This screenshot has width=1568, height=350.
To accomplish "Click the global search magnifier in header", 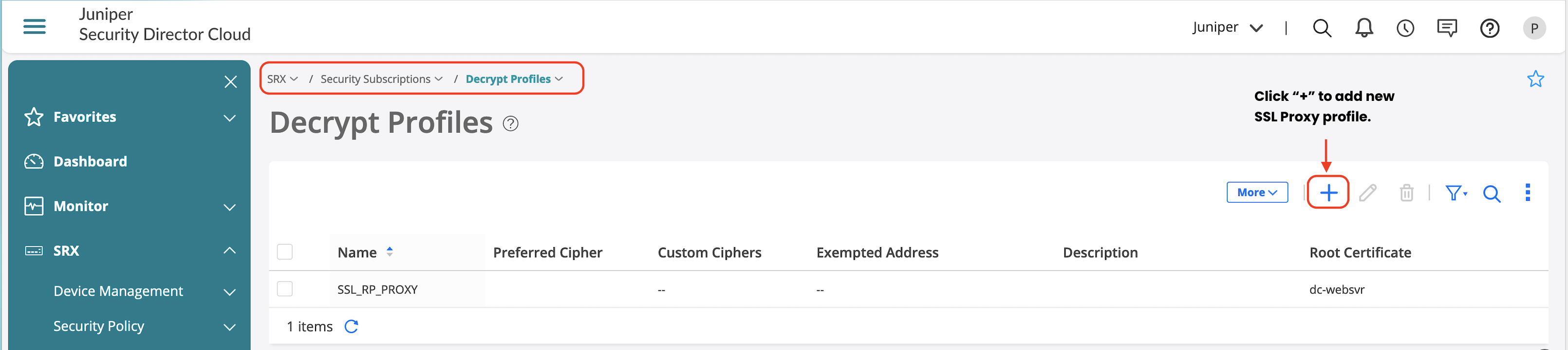I will point(1322,28).
